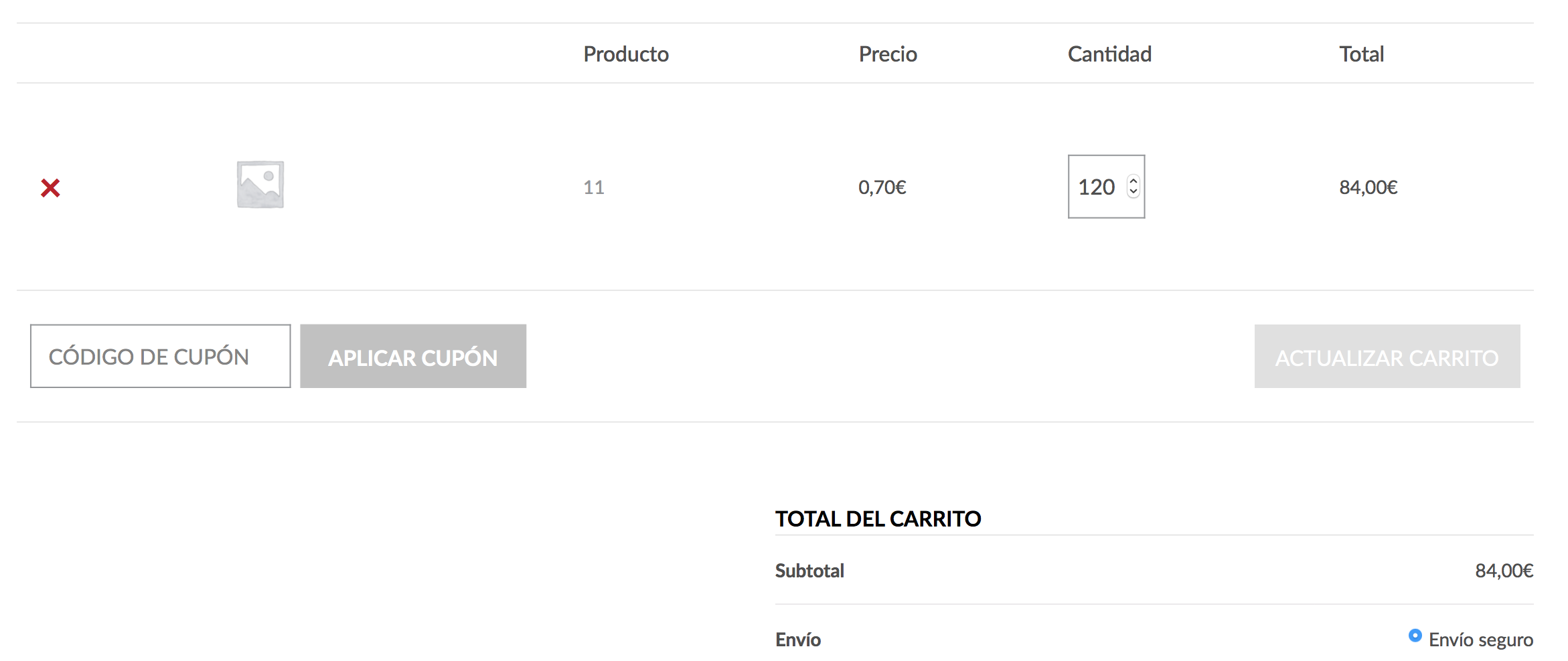Click the 84,00€ amount beside Subtotal
This screenshot has width=1568, height=661.
pyautogui.click(x=1504, y=571)
